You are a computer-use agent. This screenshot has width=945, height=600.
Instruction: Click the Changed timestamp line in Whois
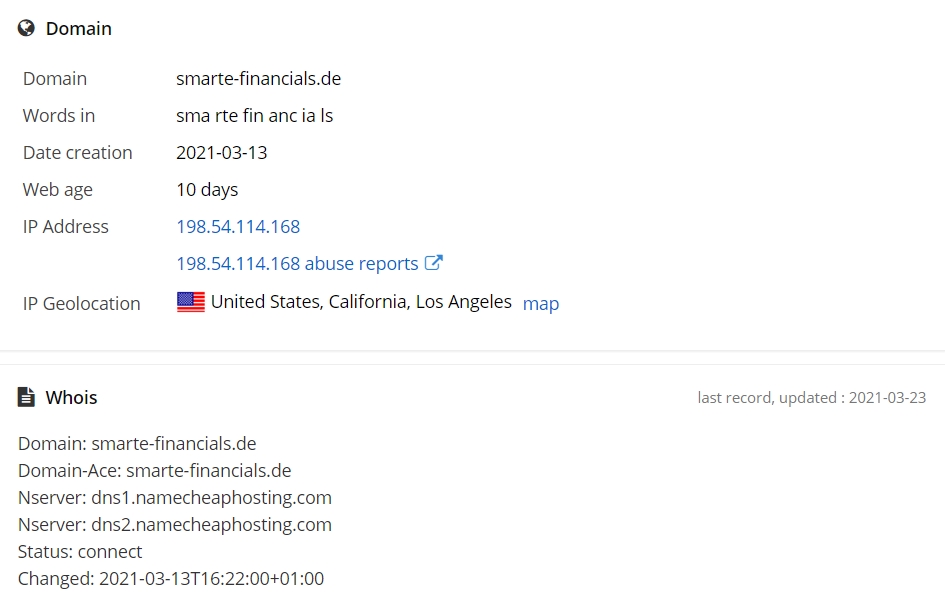pos(171,579)
